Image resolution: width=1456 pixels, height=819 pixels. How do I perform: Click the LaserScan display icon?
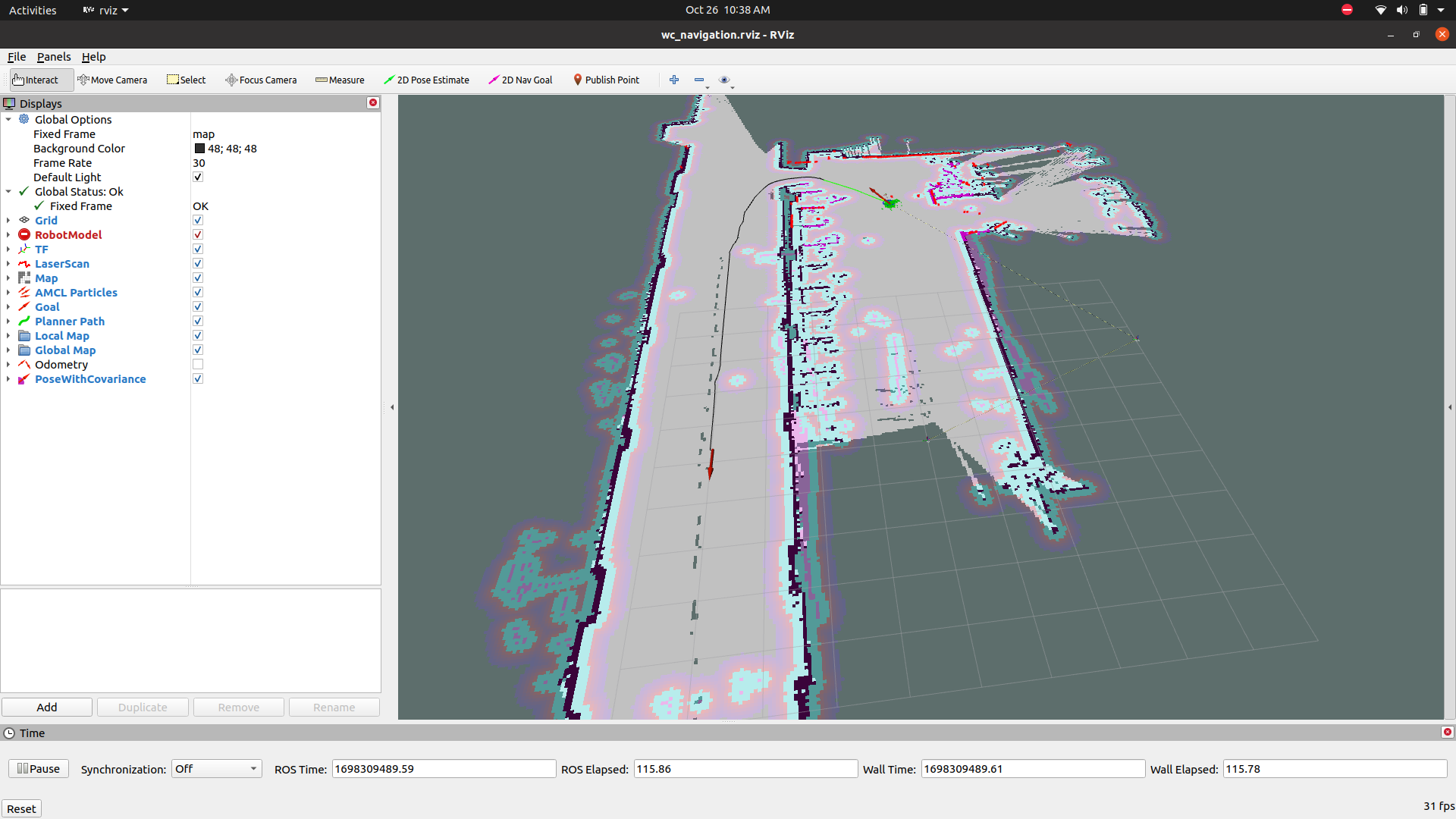(x=24, y=263)
